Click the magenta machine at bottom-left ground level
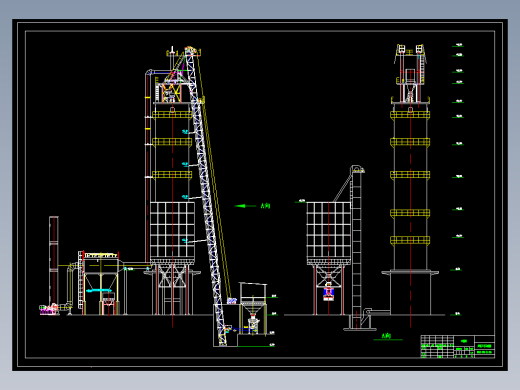Viewport: 520px width, 390px height. pyautogui.click(x=49, y=310)
